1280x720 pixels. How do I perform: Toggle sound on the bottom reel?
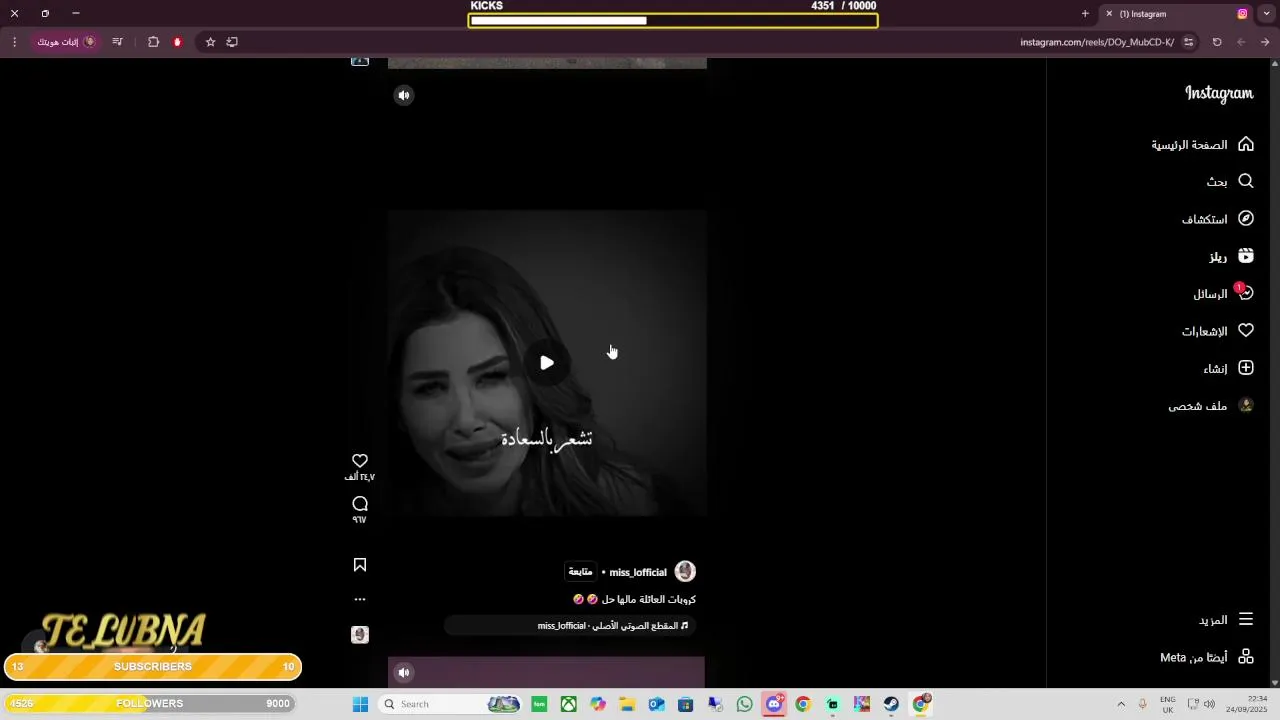pos(404,672)
